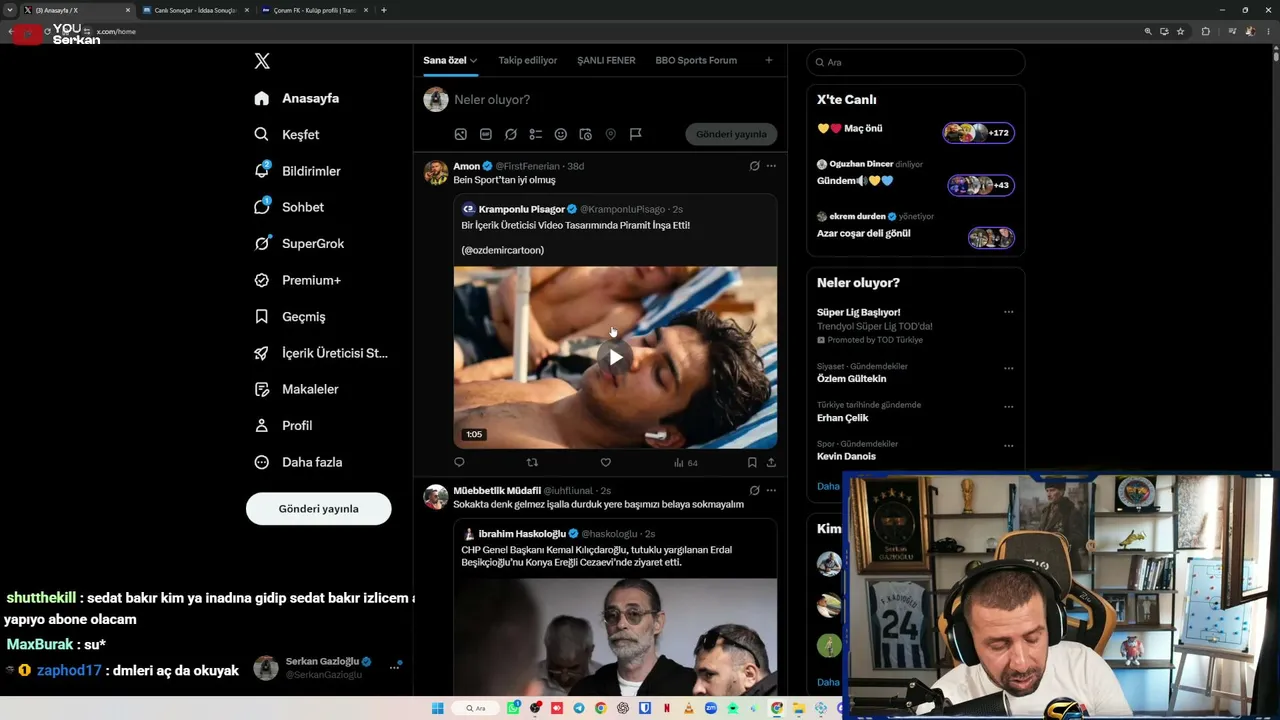This screenshot has height=720, width=1280.
Task: Open a new browser tab
Action: (x=384, y=10)
